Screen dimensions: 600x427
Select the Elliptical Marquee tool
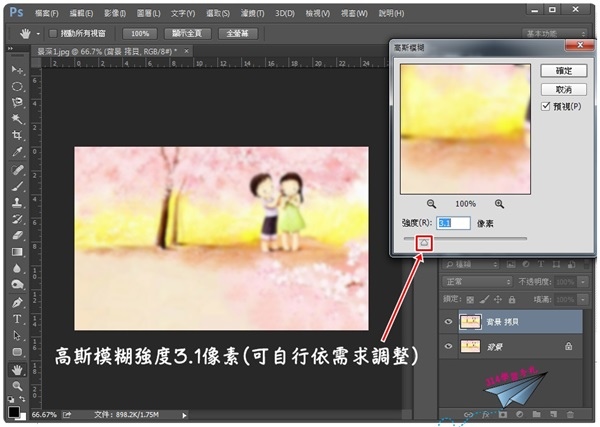pyautogui.click(x=17, y=86)
